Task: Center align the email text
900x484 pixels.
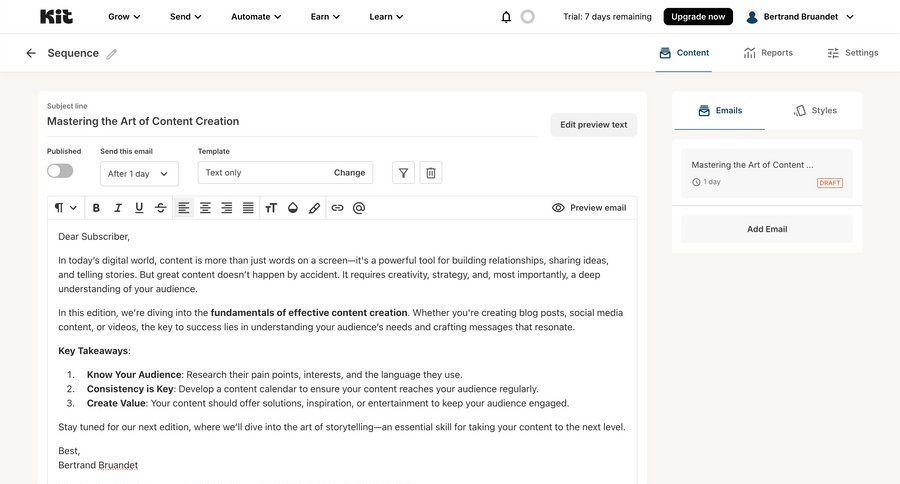Action: [x=205, y=208]
